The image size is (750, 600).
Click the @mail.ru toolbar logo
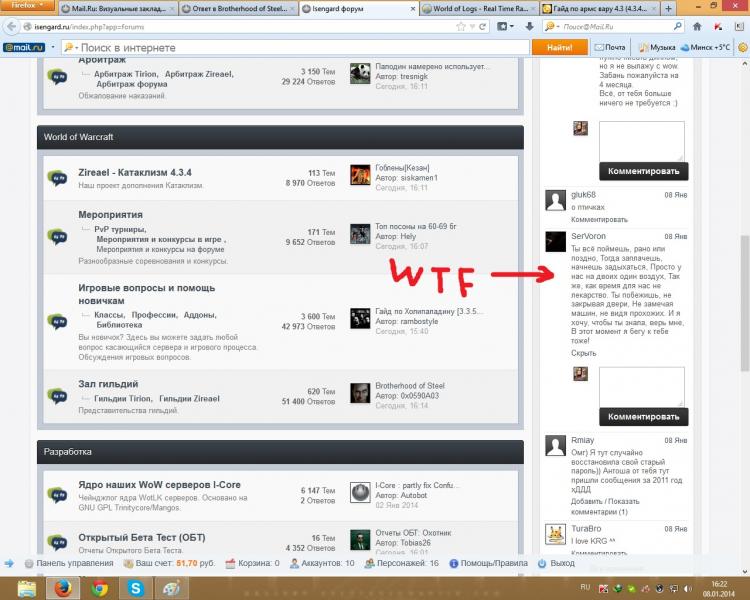[x=24, y=47]
